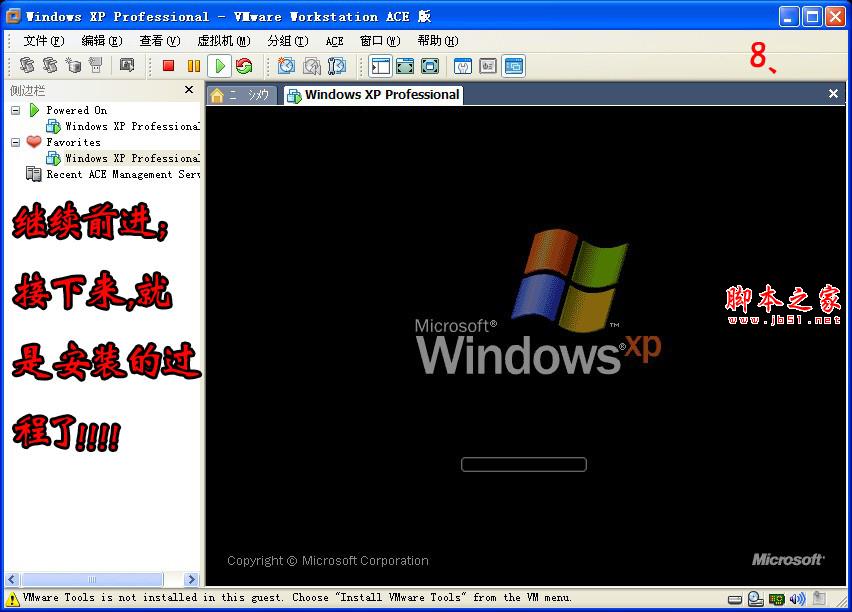Screen dimensions: 852x612
Task: Click the Appliance view icon
Action: (x=487, y=66)
